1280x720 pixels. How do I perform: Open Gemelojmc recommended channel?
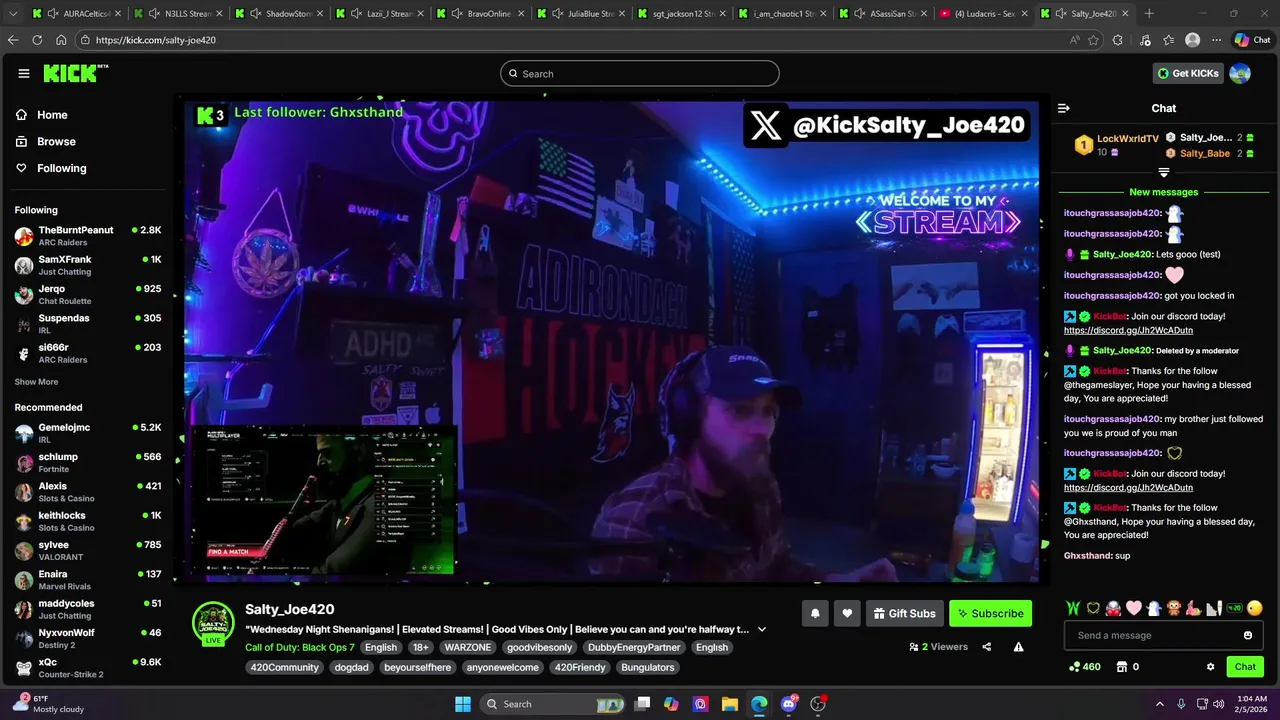click(x=88, y=433)
